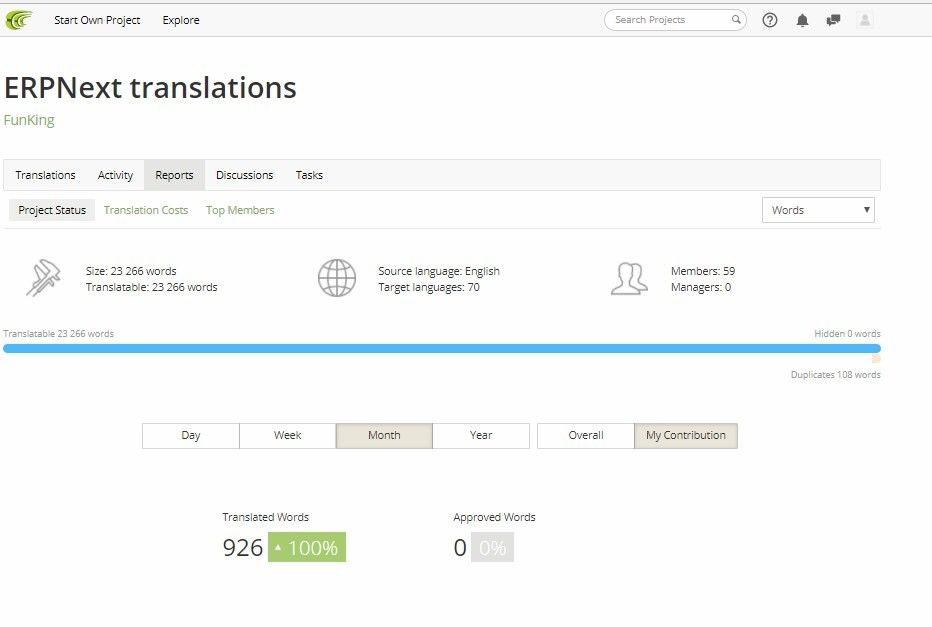This screenshot has width=932, height=627.
Task: Click the members people icon
Action: pos(629,278)
